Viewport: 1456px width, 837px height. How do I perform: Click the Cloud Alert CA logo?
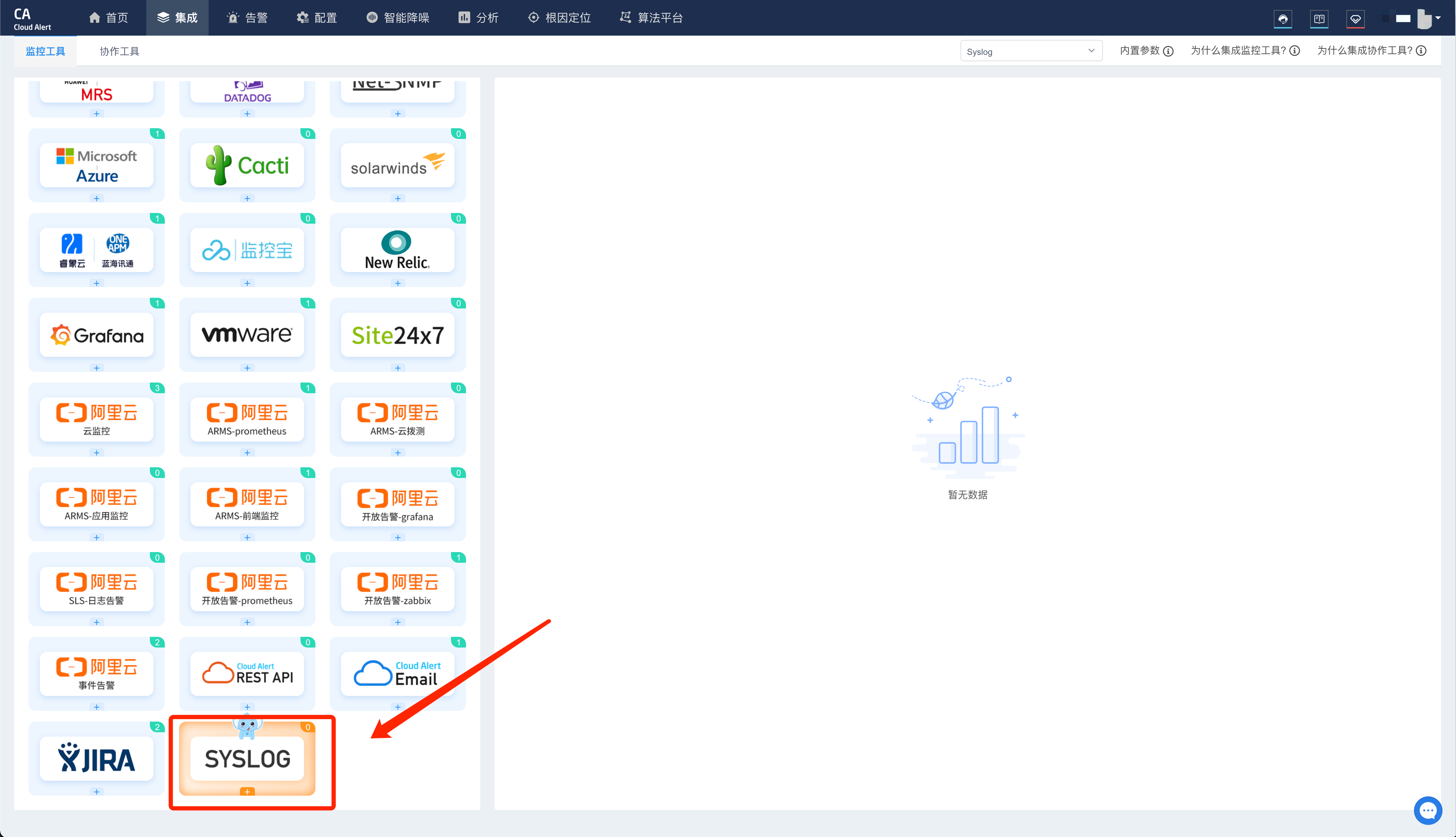[x=32, y=19]
